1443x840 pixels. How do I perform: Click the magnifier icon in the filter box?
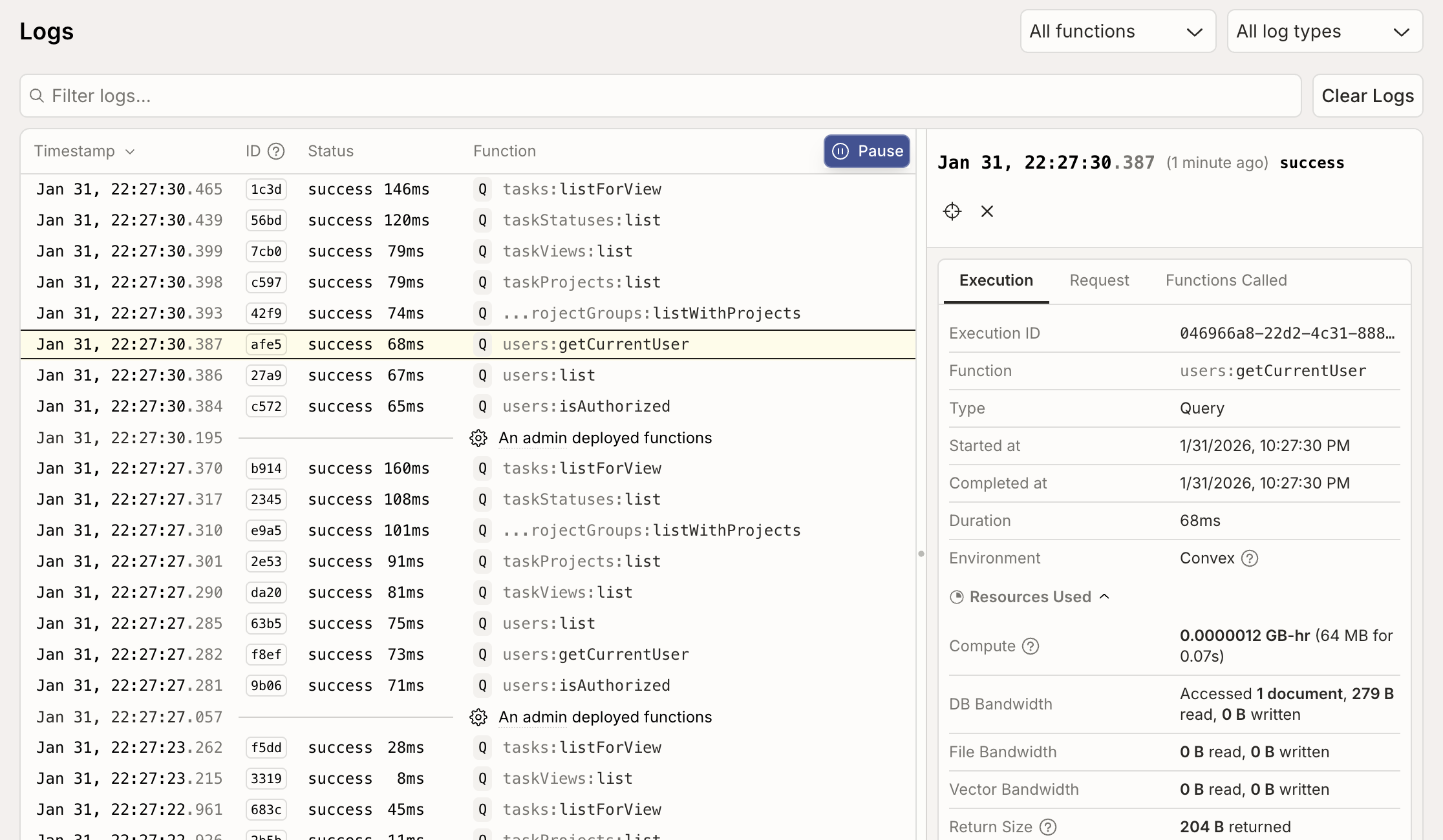point(37,95)
